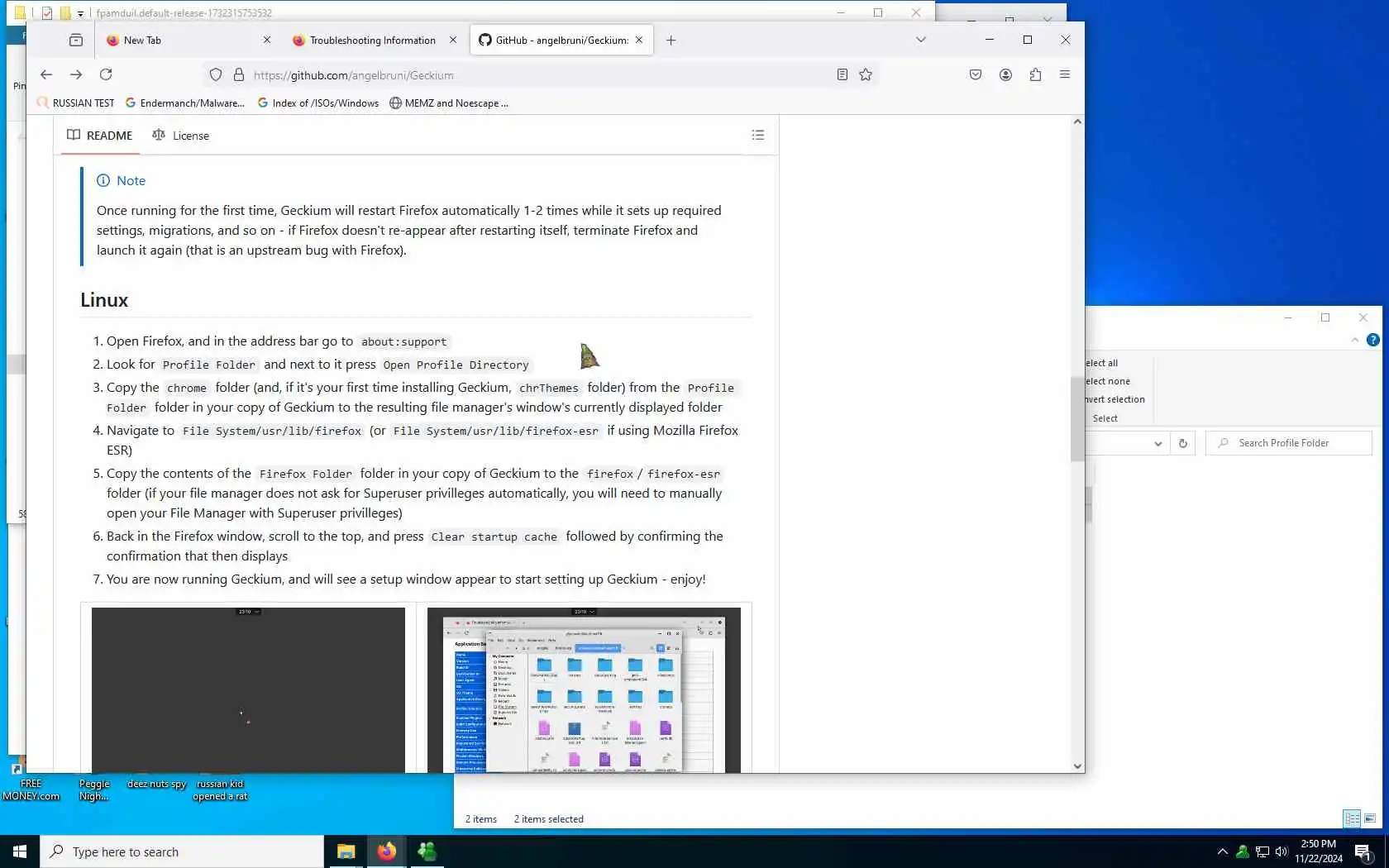
Task: List all tabs dropdown arrow
Action: click(x=921, y=40)
